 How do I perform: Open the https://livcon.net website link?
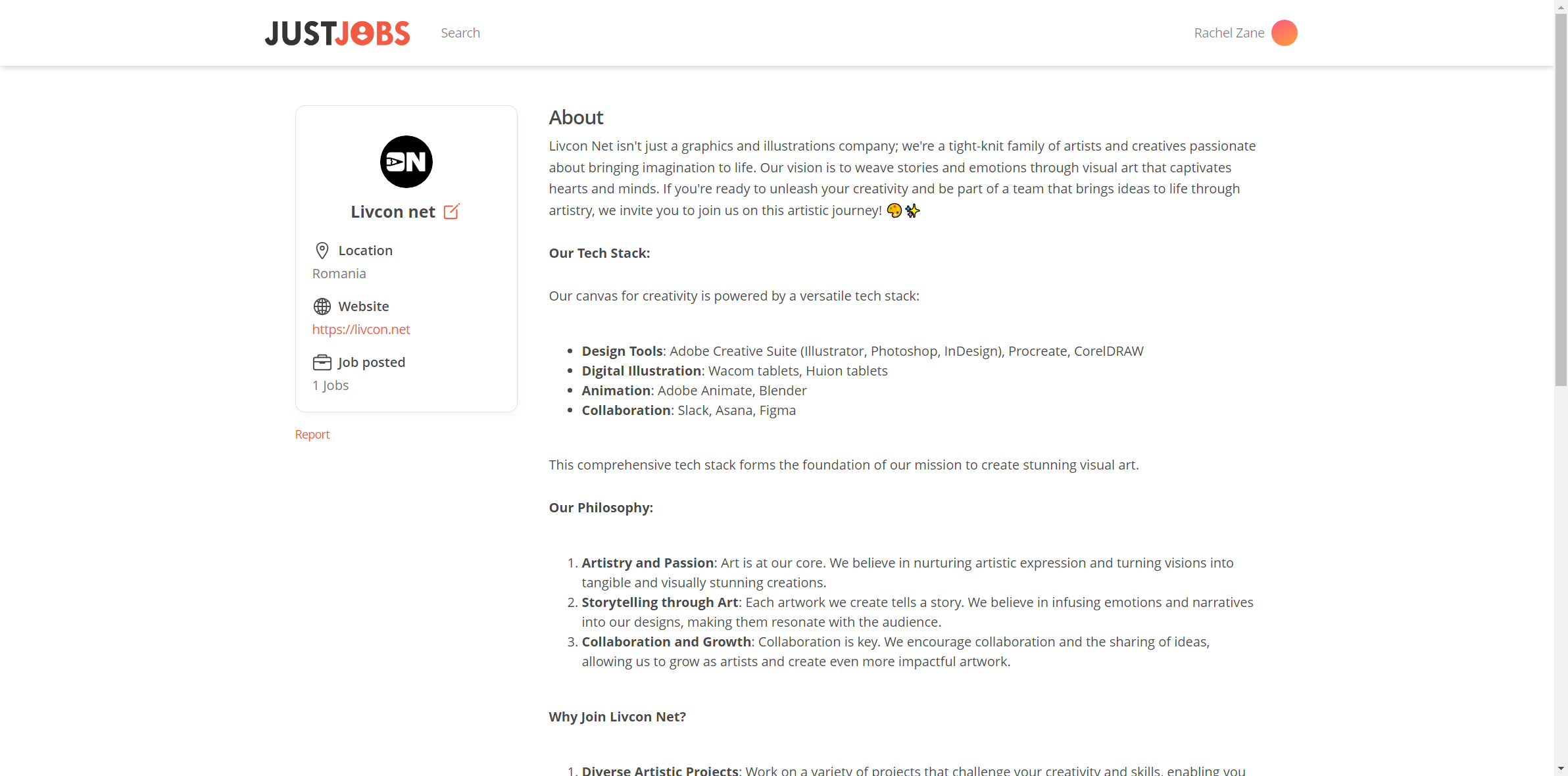tap(361, 329)
